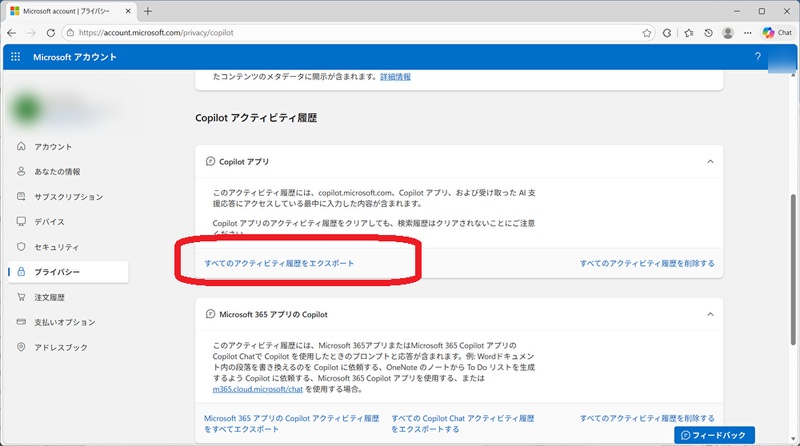This screenshot has width=800, height=446.
Task: Open new tab with the plus button
Action: [x=147, y=11]
